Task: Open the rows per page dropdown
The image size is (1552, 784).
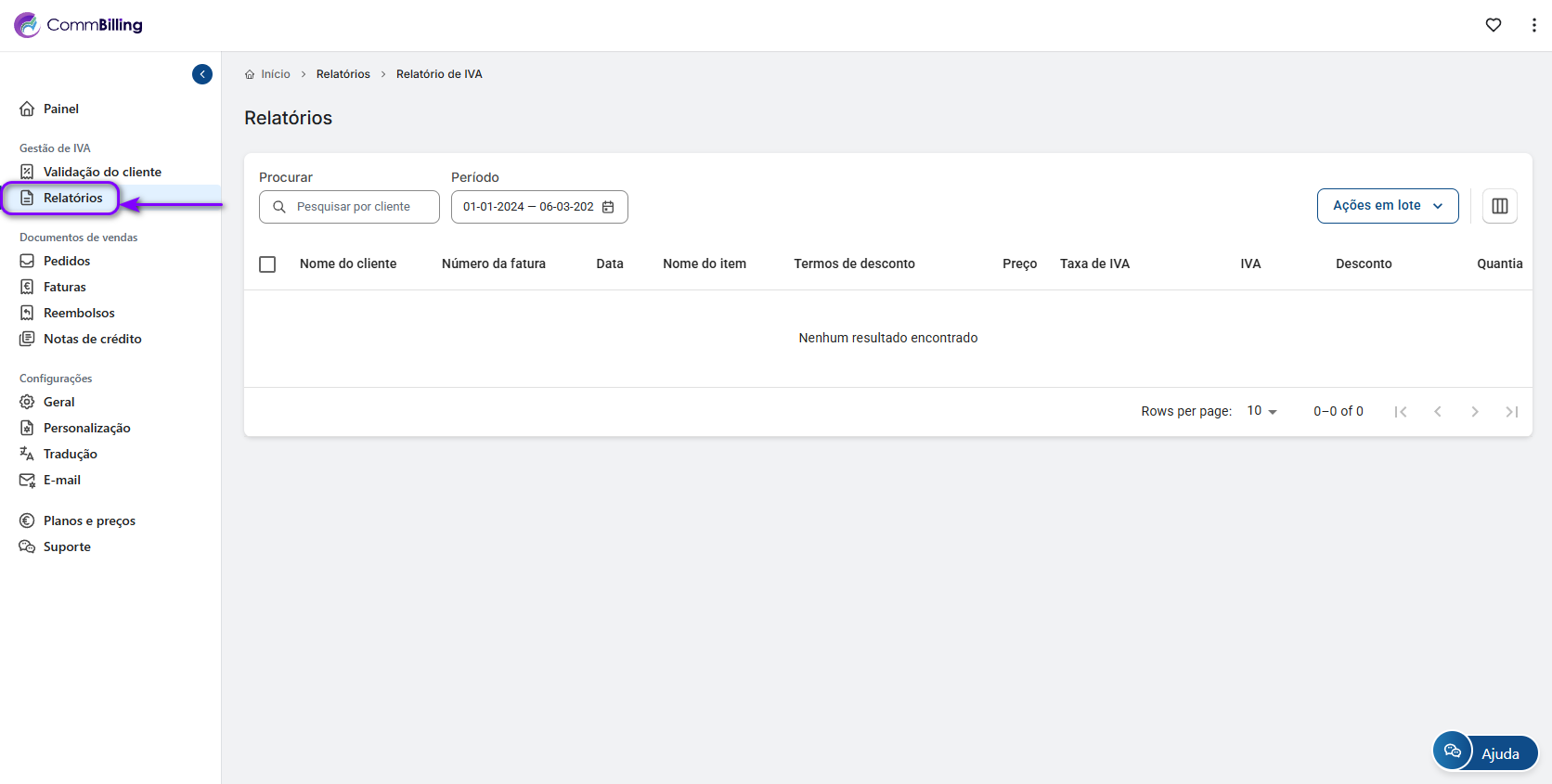Action: click(1261, 411)
